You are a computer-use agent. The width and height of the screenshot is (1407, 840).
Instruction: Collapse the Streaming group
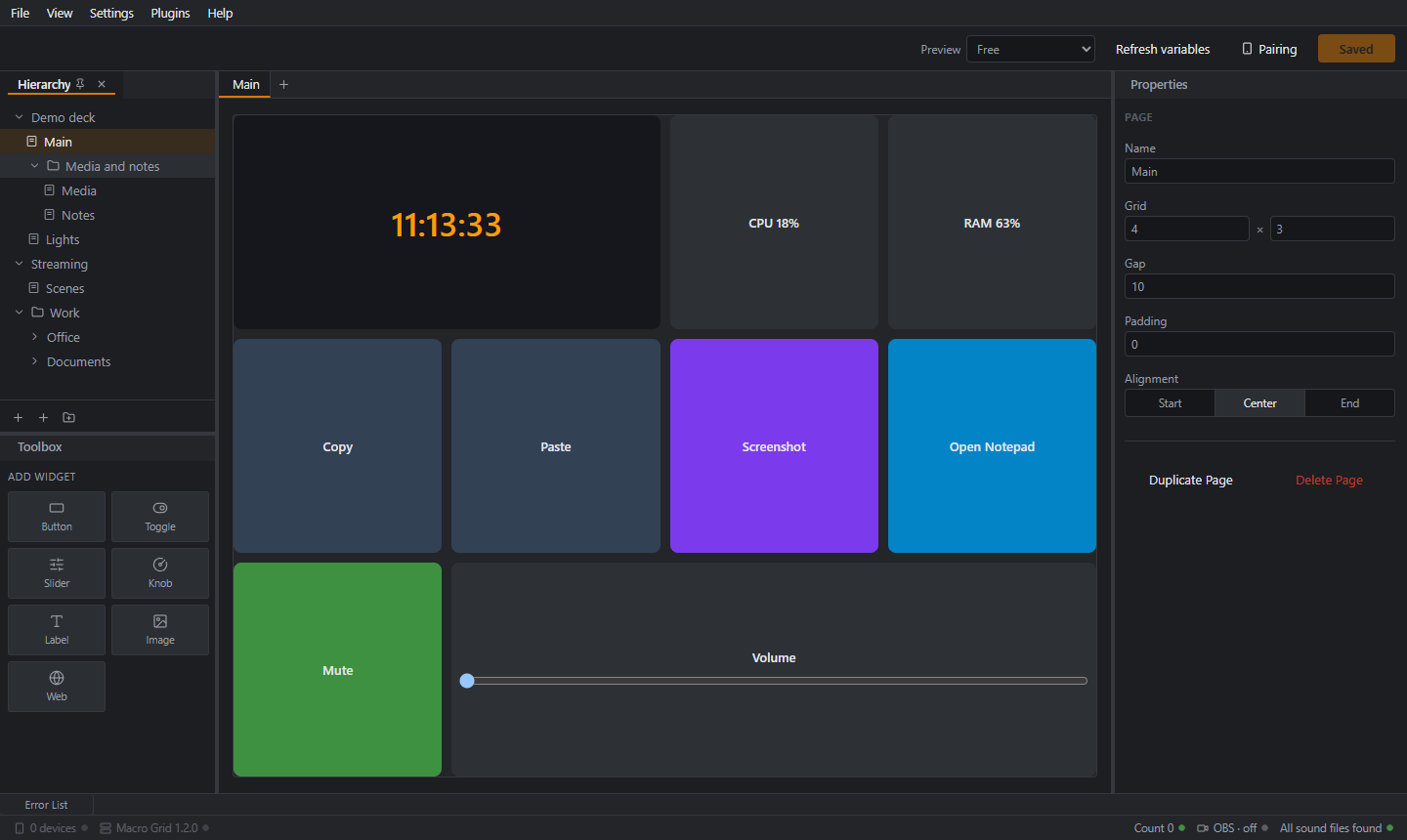click(x=19, y=264)
